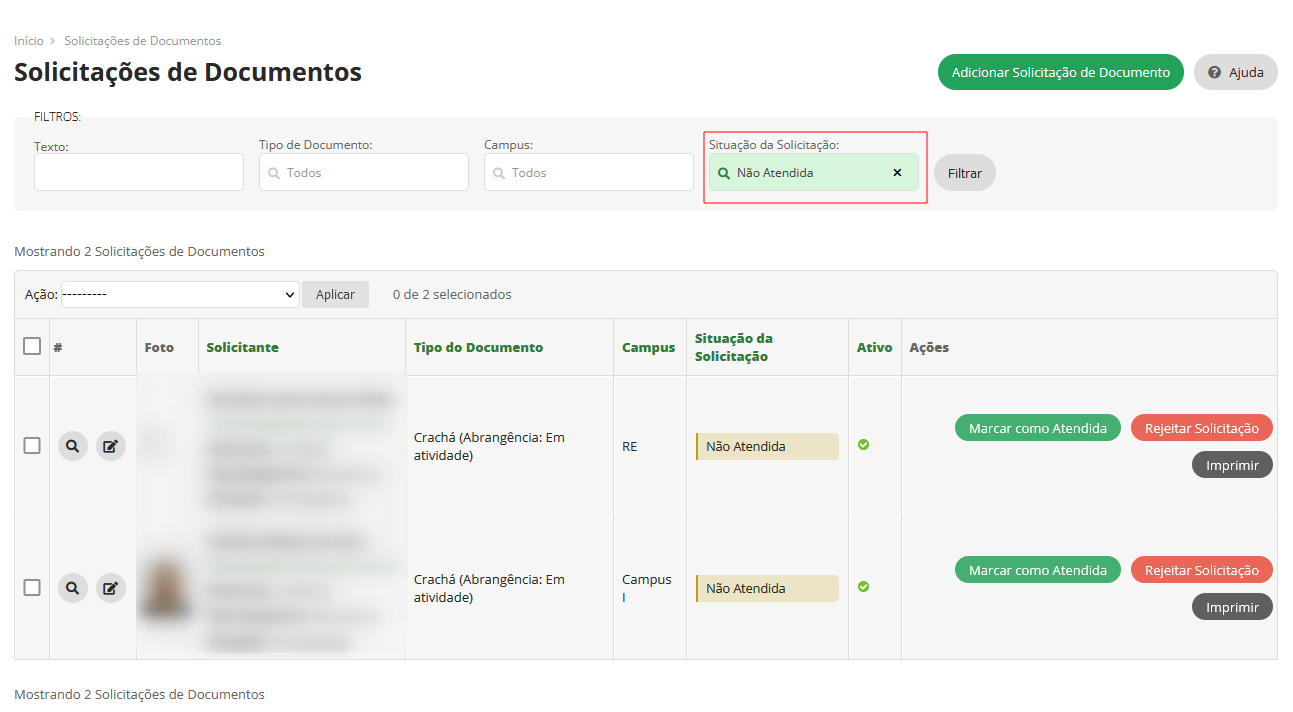Image resolution: width=1293 pixels, height=712 pixels.
Task: Open details magnifier for RE campus request
Action: (72, 446)
